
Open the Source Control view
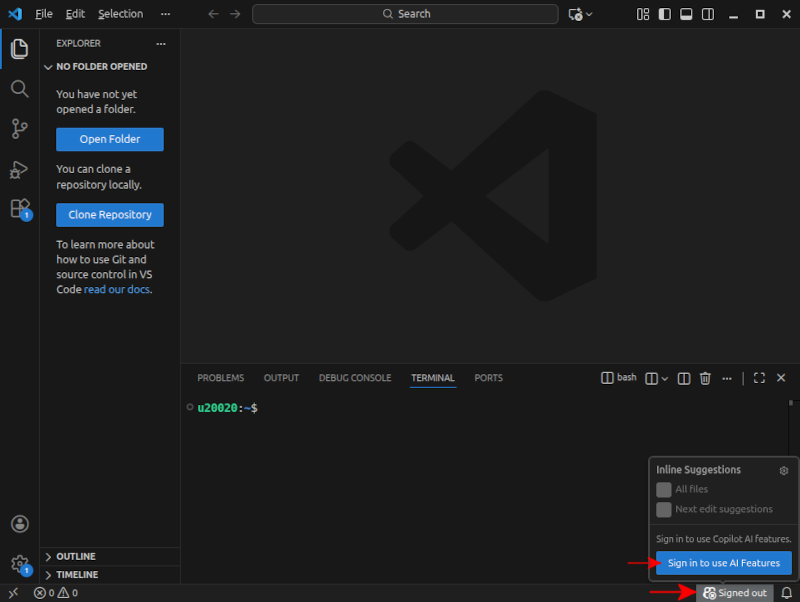pyautogui.click(x=19, y=128)
